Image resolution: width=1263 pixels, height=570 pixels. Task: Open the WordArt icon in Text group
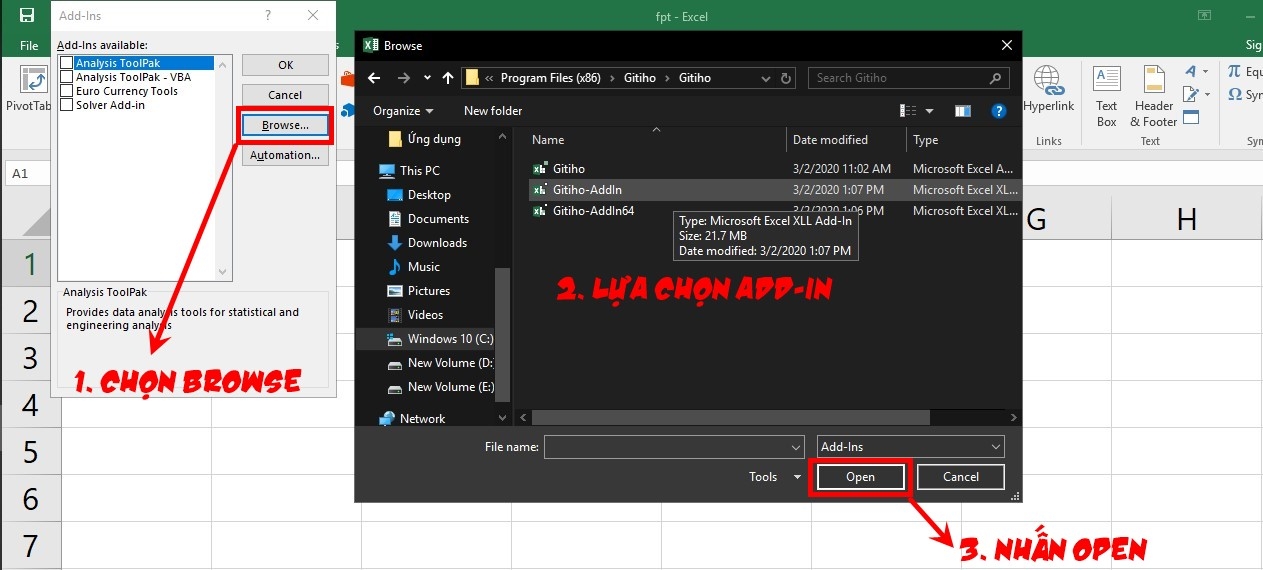coord(1190,72)
